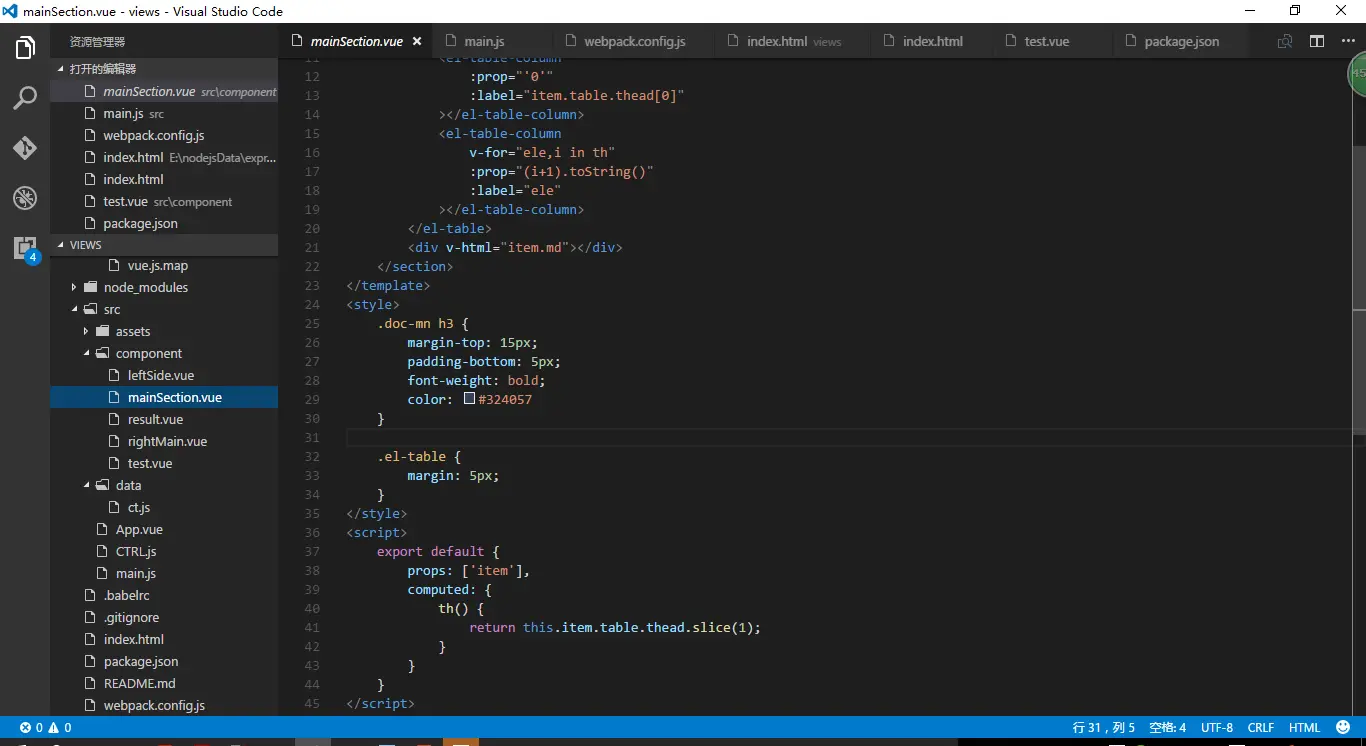This screenshot has height=746, width=1366.
Task: Open the errors and warnings status indicator
Action: (46, 728)
